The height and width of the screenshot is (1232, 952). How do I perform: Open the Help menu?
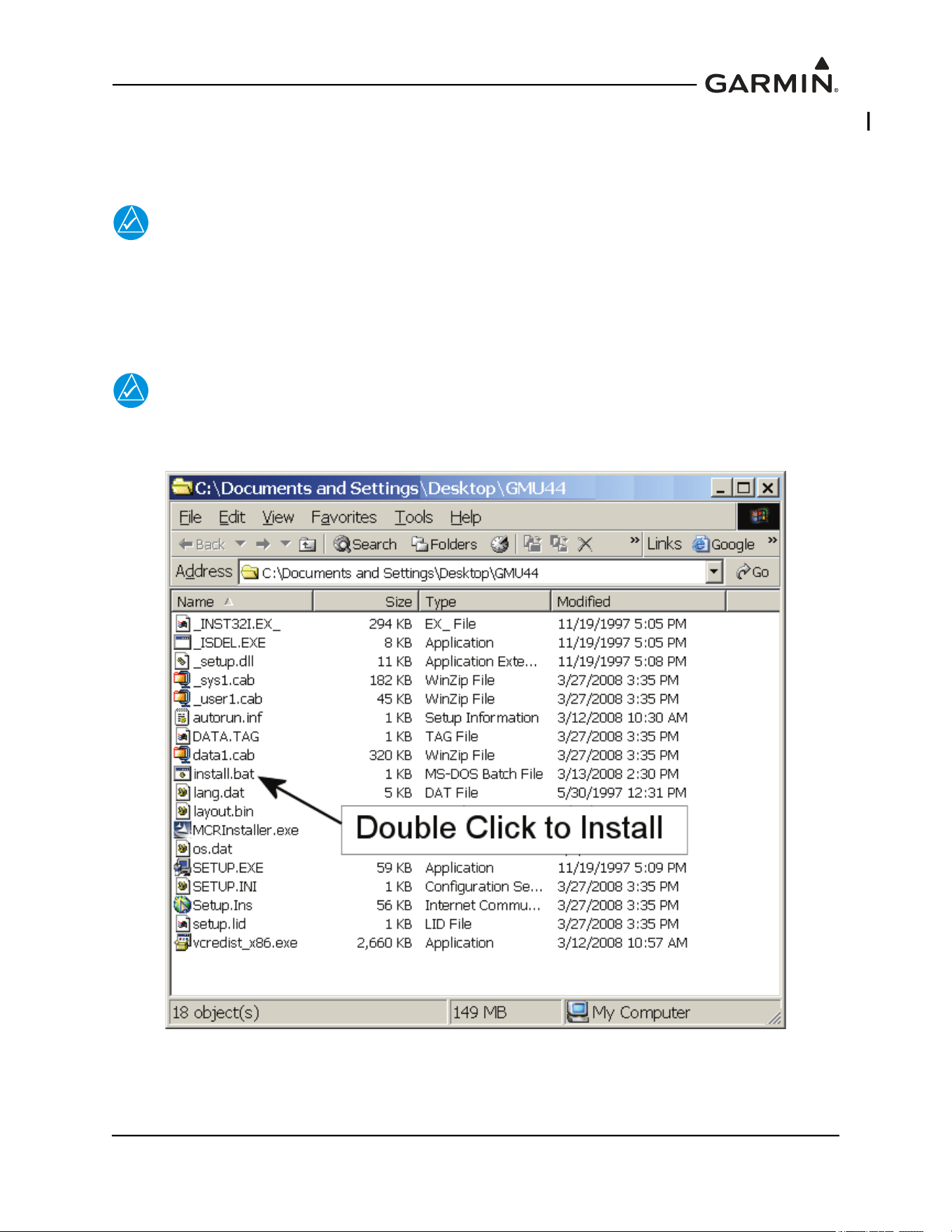pyautogui.click(x=465, y=517)
